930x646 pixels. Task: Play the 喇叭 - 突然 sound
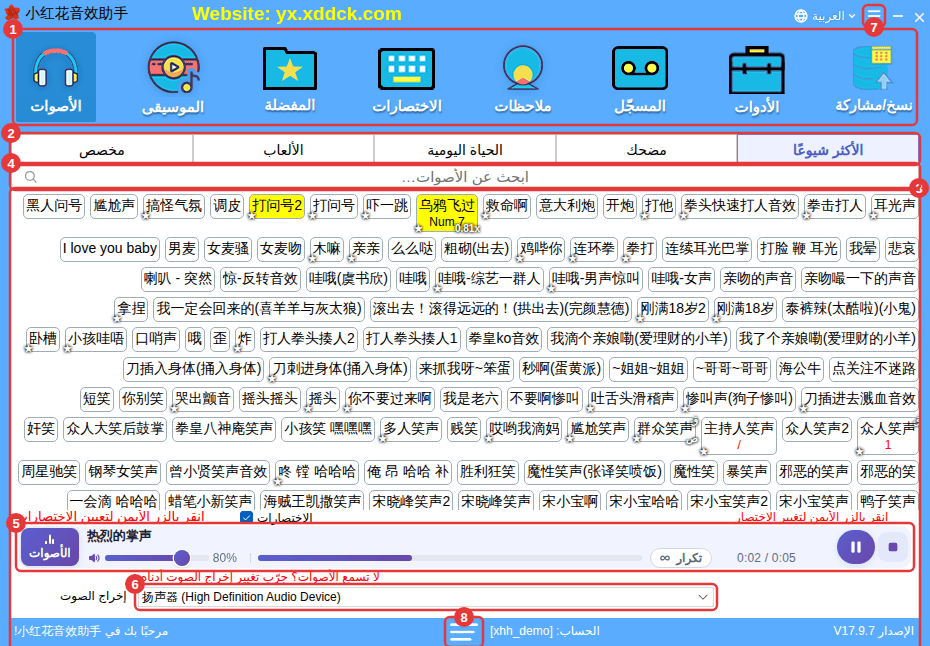178,278
